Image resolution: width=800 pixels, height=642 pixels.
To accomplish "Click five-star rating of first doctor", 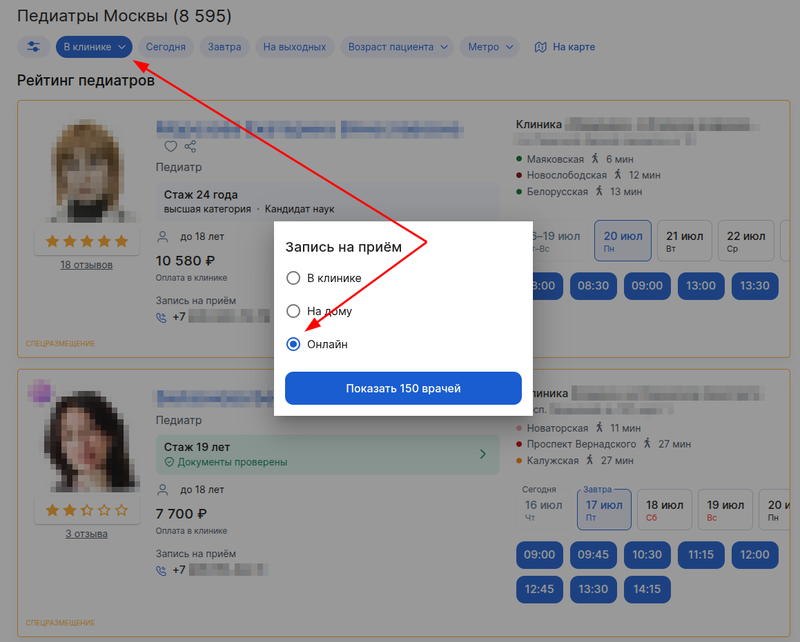I will (x=87, y=241).
